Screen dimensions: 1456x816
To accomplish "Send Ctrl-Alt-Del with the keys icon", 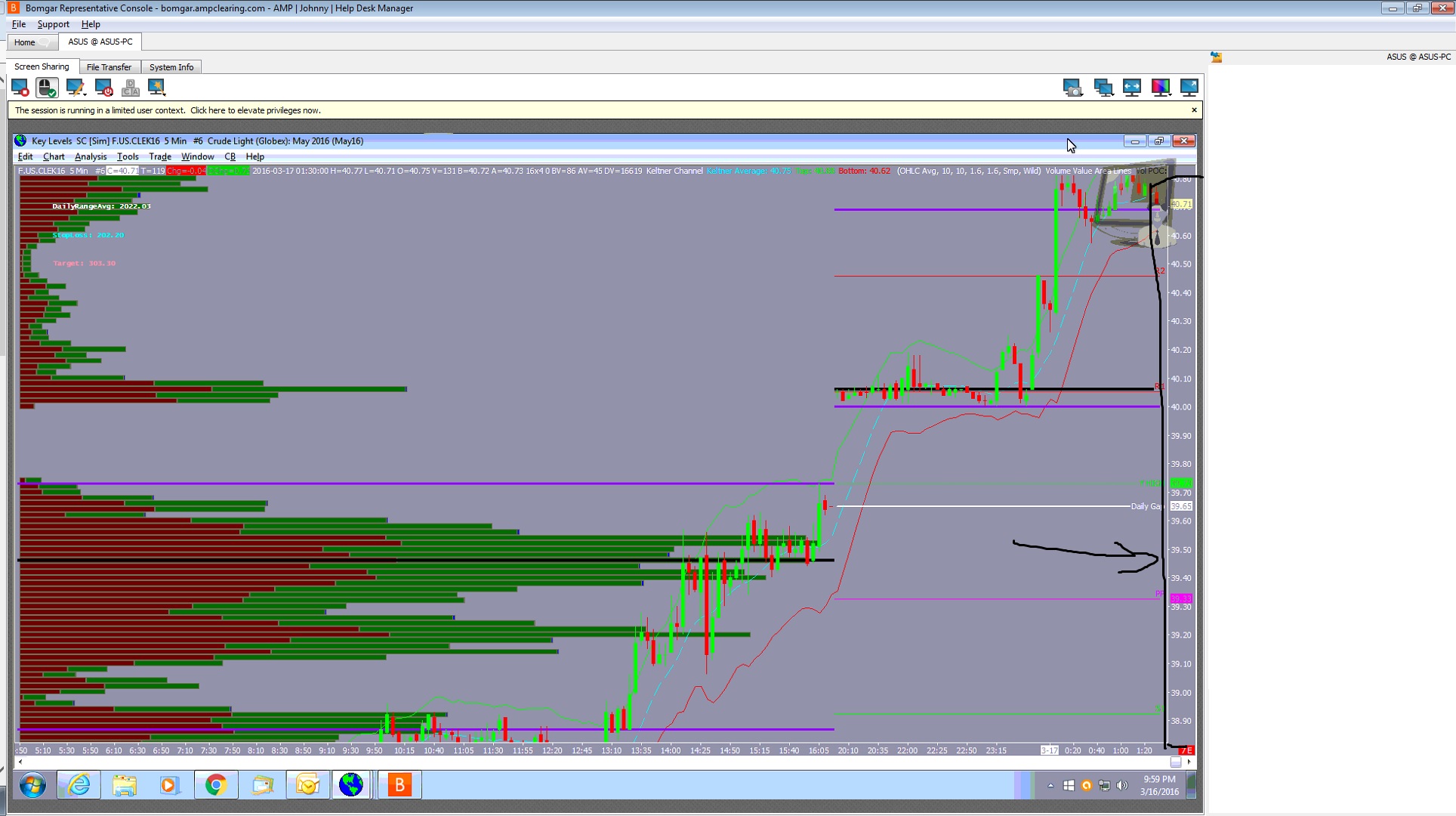I will click(131, 88).
